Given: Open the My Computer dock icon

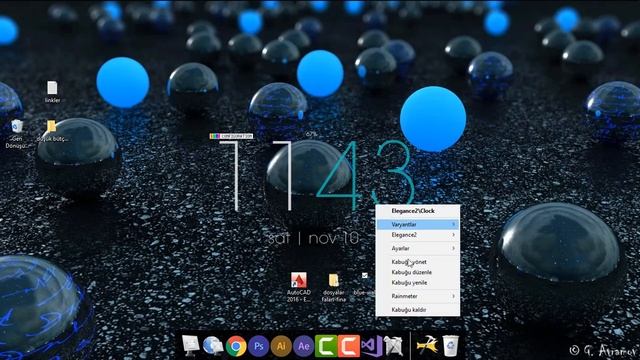Looking at the screenshot, I should click(x=190, y=346).
